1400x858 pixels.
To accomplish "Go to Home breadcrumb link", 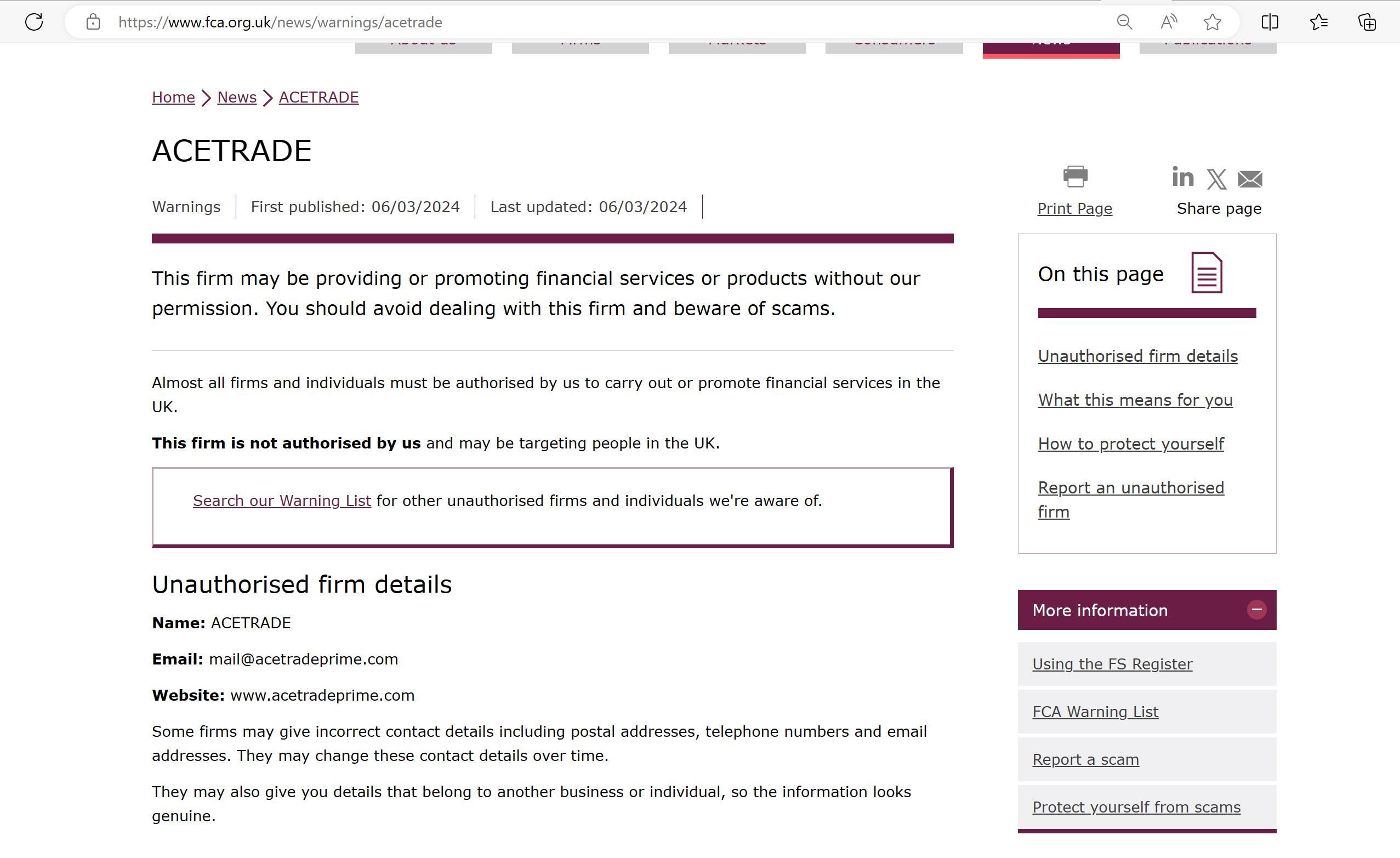I will (173, 97).
